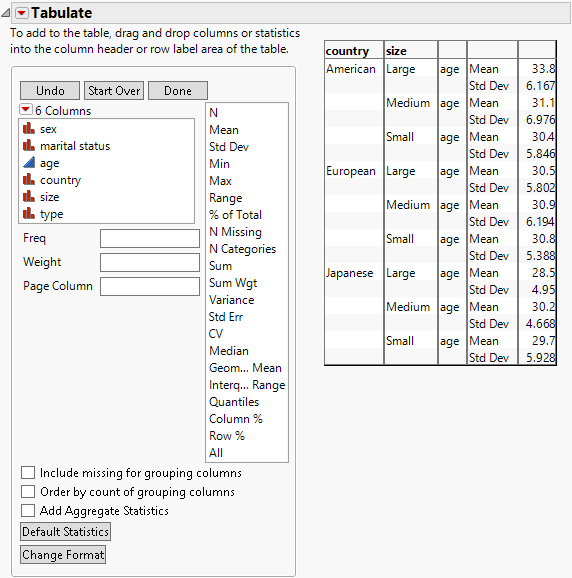Open Default Statistics settings
The height and width of the screenshot is (578, 572).
65,532
